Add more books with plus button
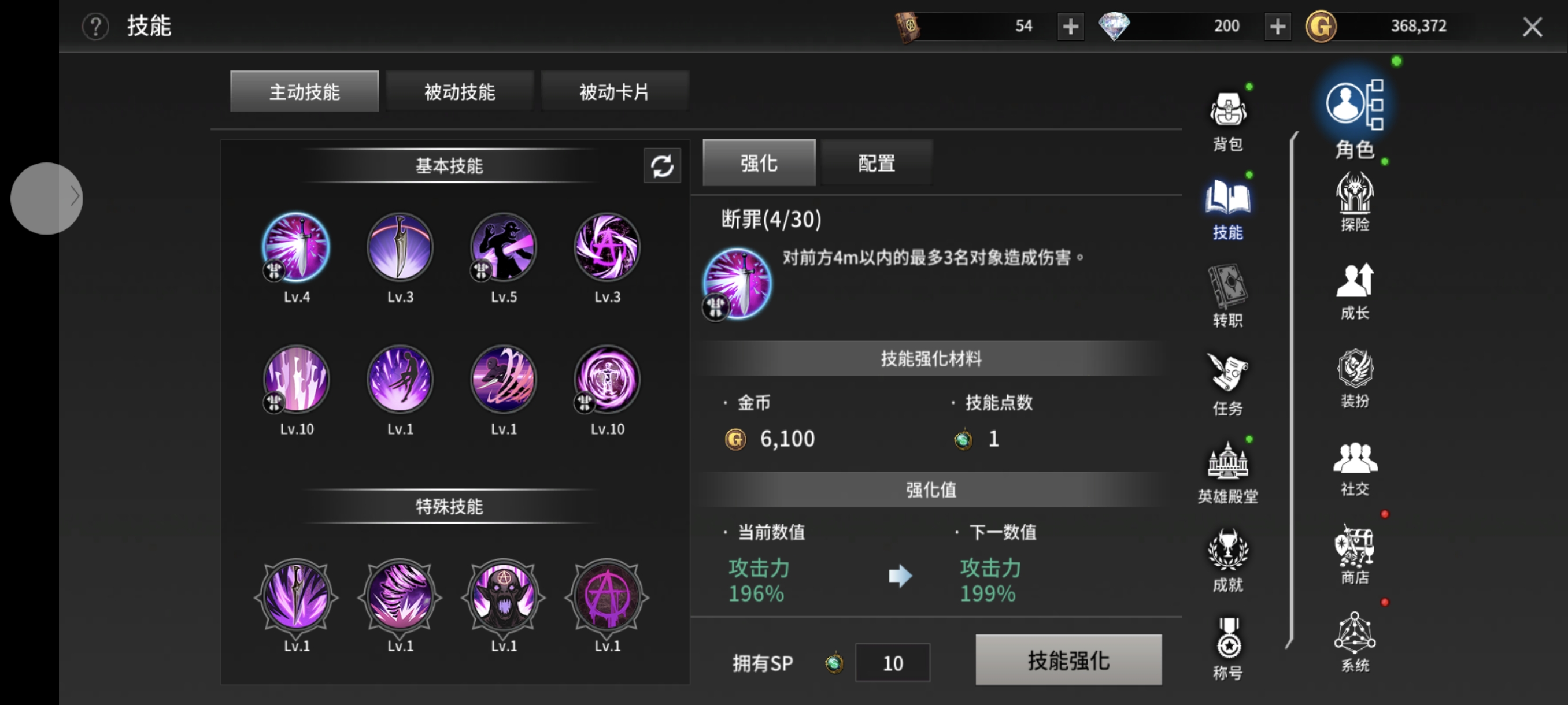The height and width of the screenshot is (705, 1568). click(x=1071, y=26)
